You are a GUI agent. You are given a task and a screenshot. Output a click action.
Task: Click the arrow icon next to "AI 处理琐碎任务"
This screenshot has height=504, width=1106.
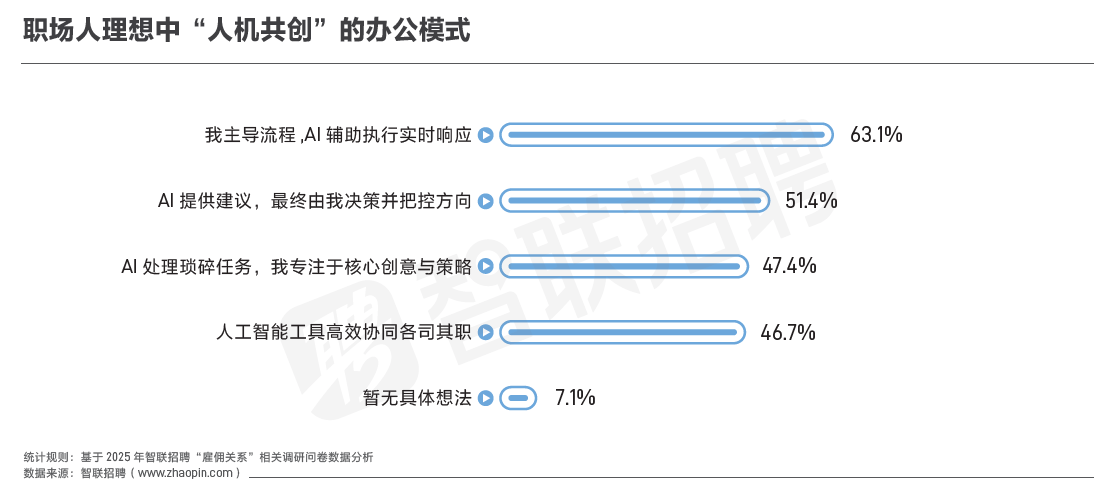point(485,266)
